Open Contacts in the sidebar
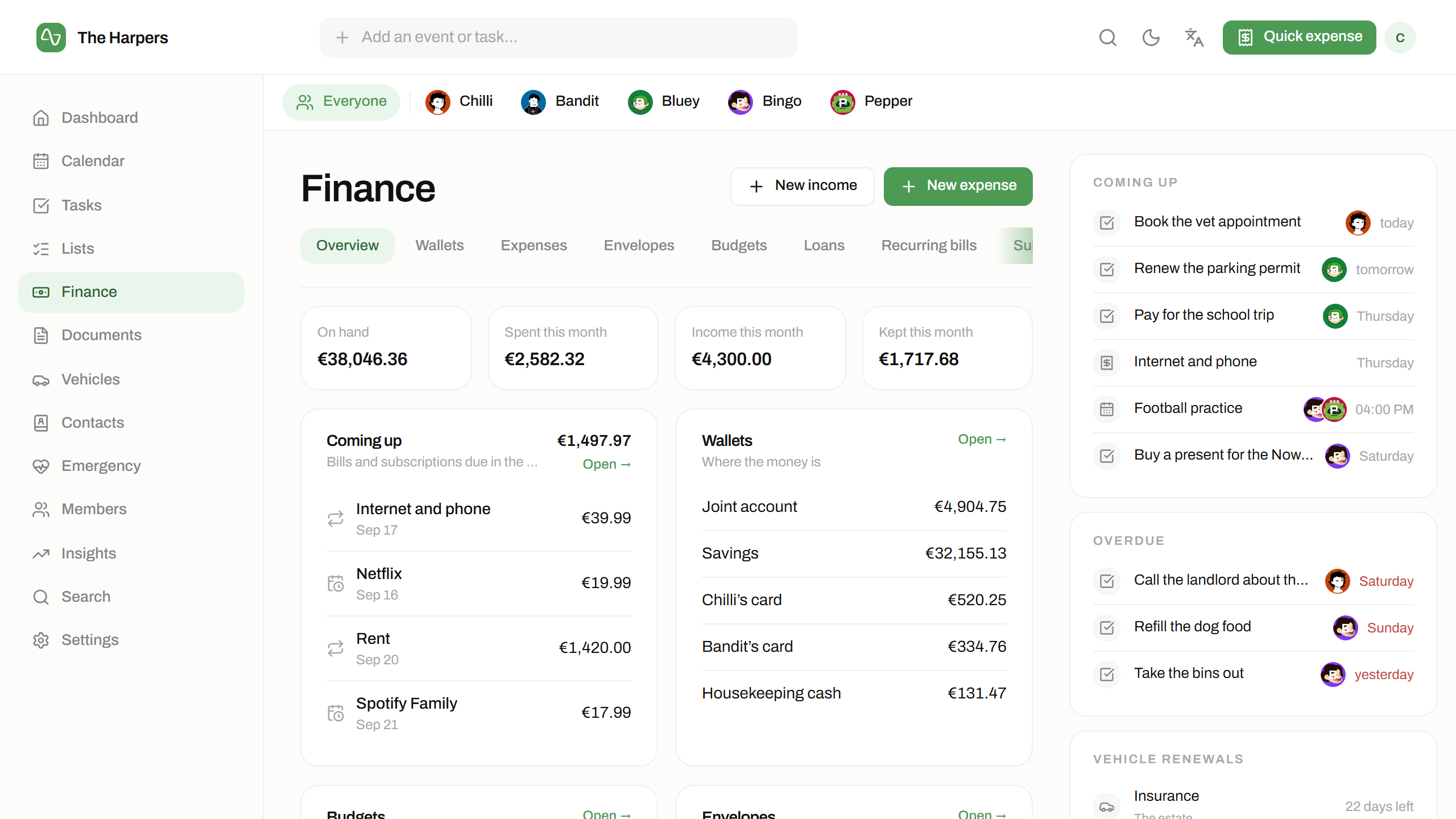 point(131,423)
